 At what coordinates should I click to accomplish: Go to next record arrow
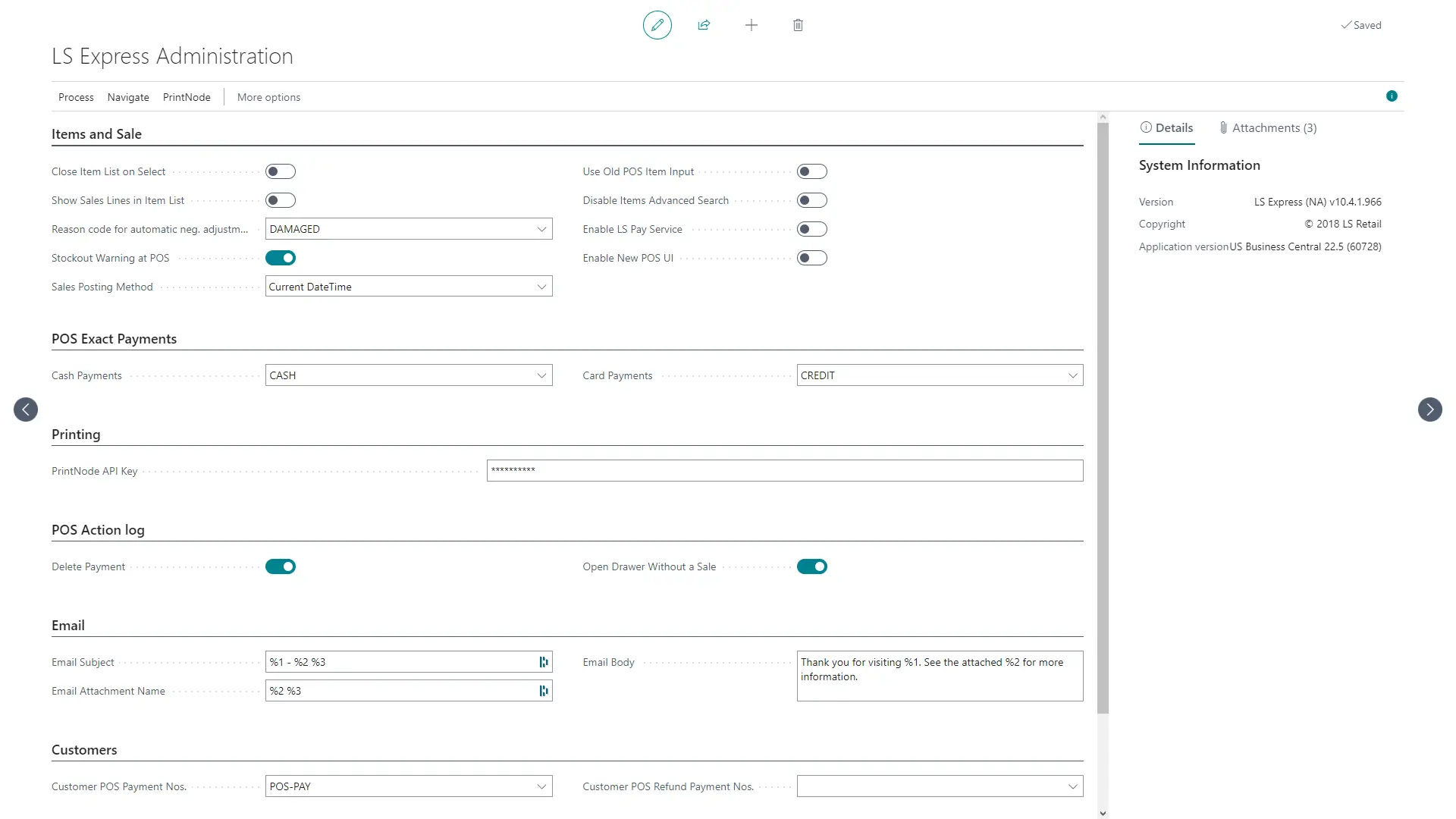coord(1429,409)
